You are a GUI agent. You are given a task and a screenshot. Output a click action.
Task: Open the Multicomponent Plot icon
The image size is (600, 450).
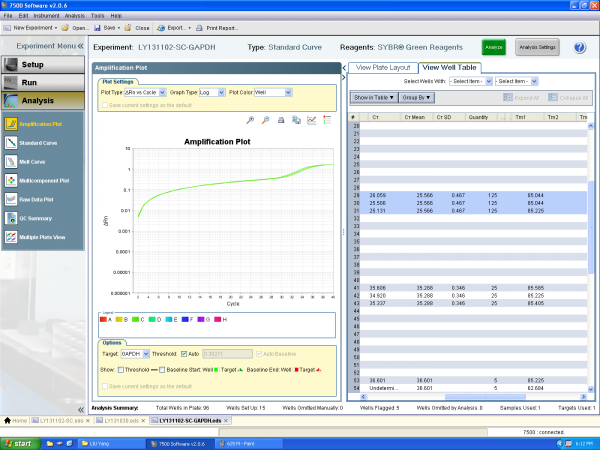pyautogui.click(x=11, y=180)
